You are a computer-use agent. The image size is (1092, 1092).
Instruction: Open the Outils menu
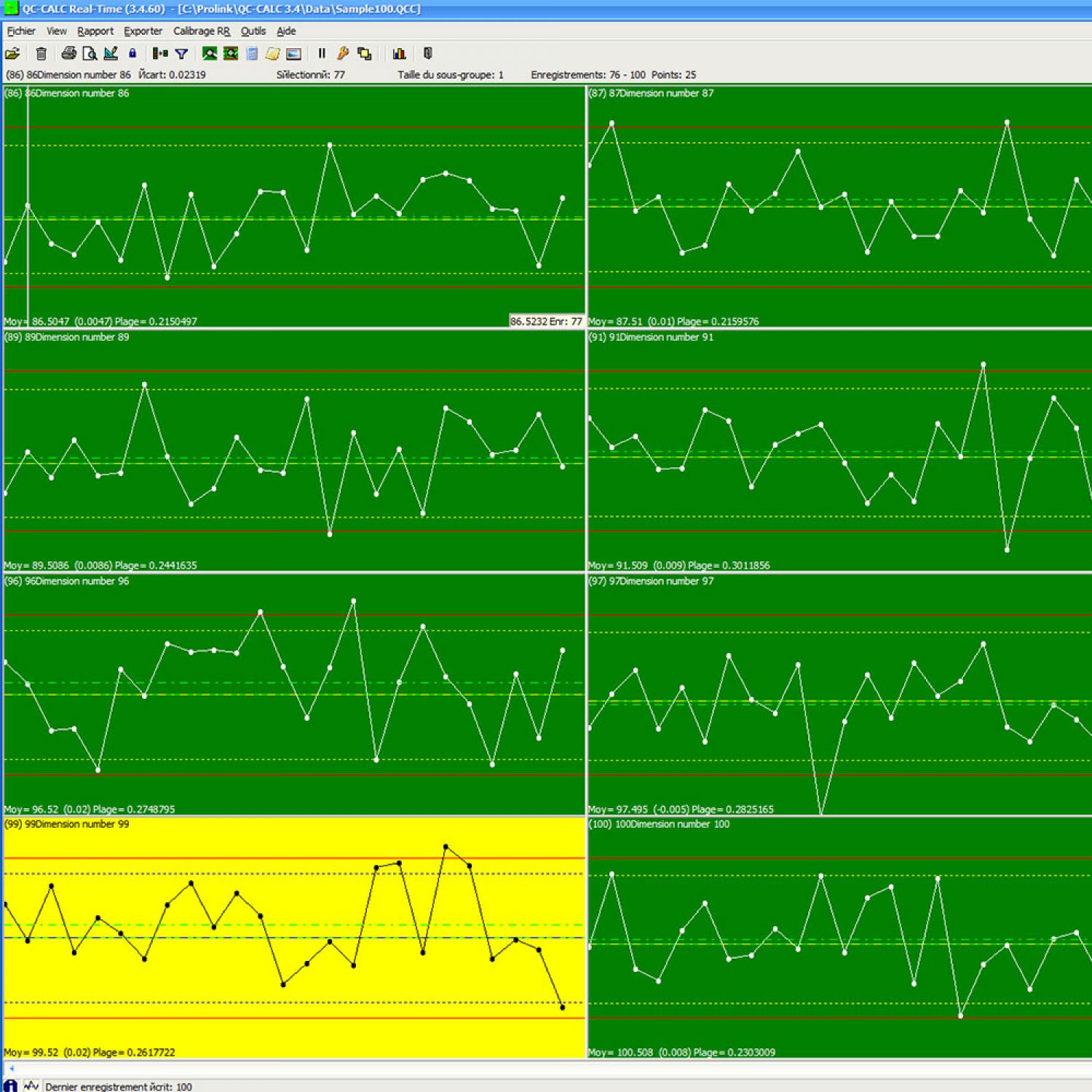pyautogui.click(x=253, y=31)
